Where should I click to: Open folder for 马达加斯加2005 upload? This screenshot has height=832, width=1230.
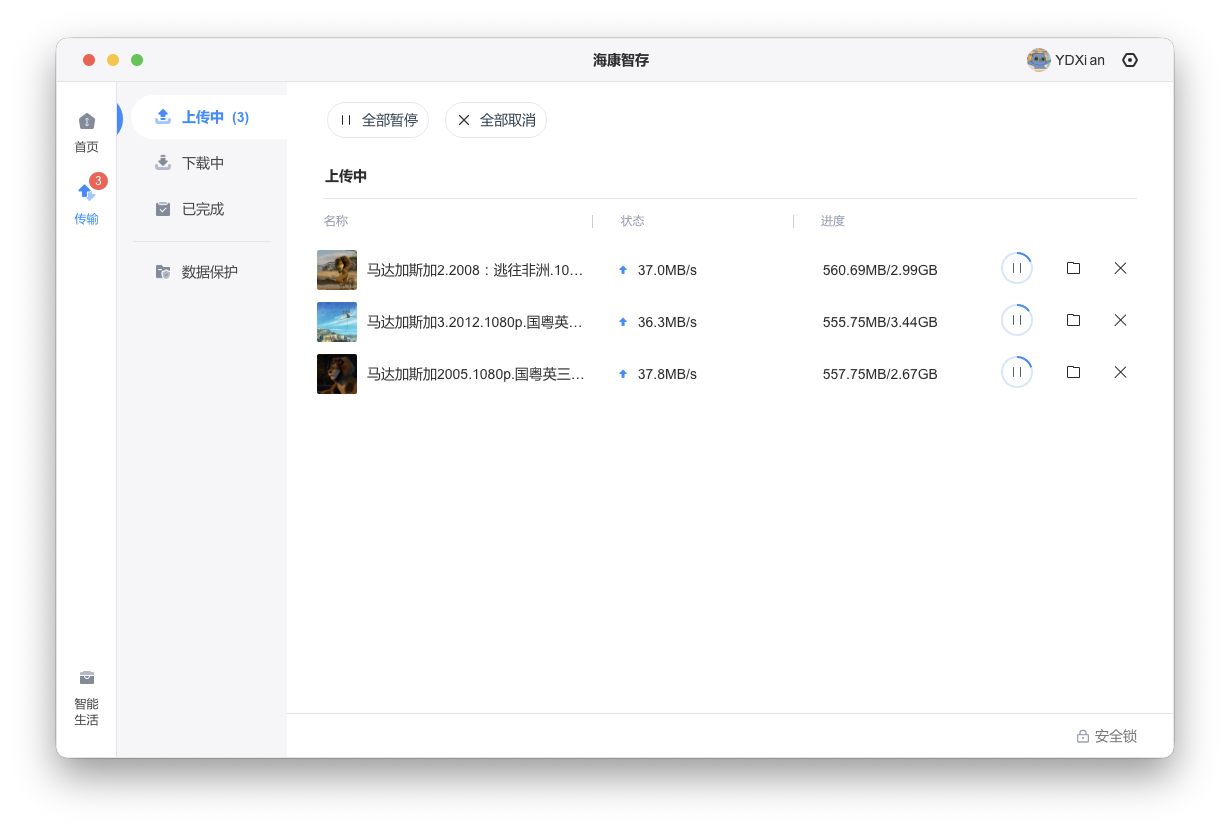point(1073,372)
